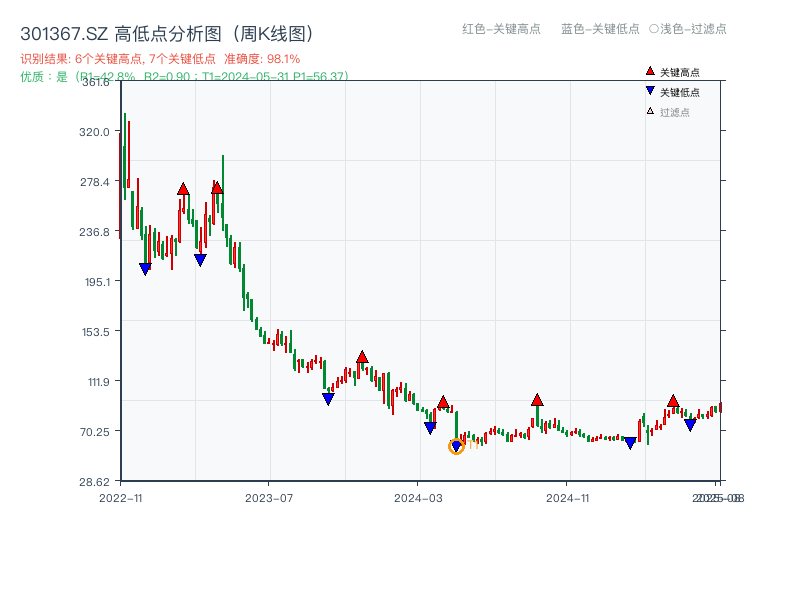Click the red 关键高点 legend triangle
This screenshot has width=800, height=600.
click(x=648, y=70)
